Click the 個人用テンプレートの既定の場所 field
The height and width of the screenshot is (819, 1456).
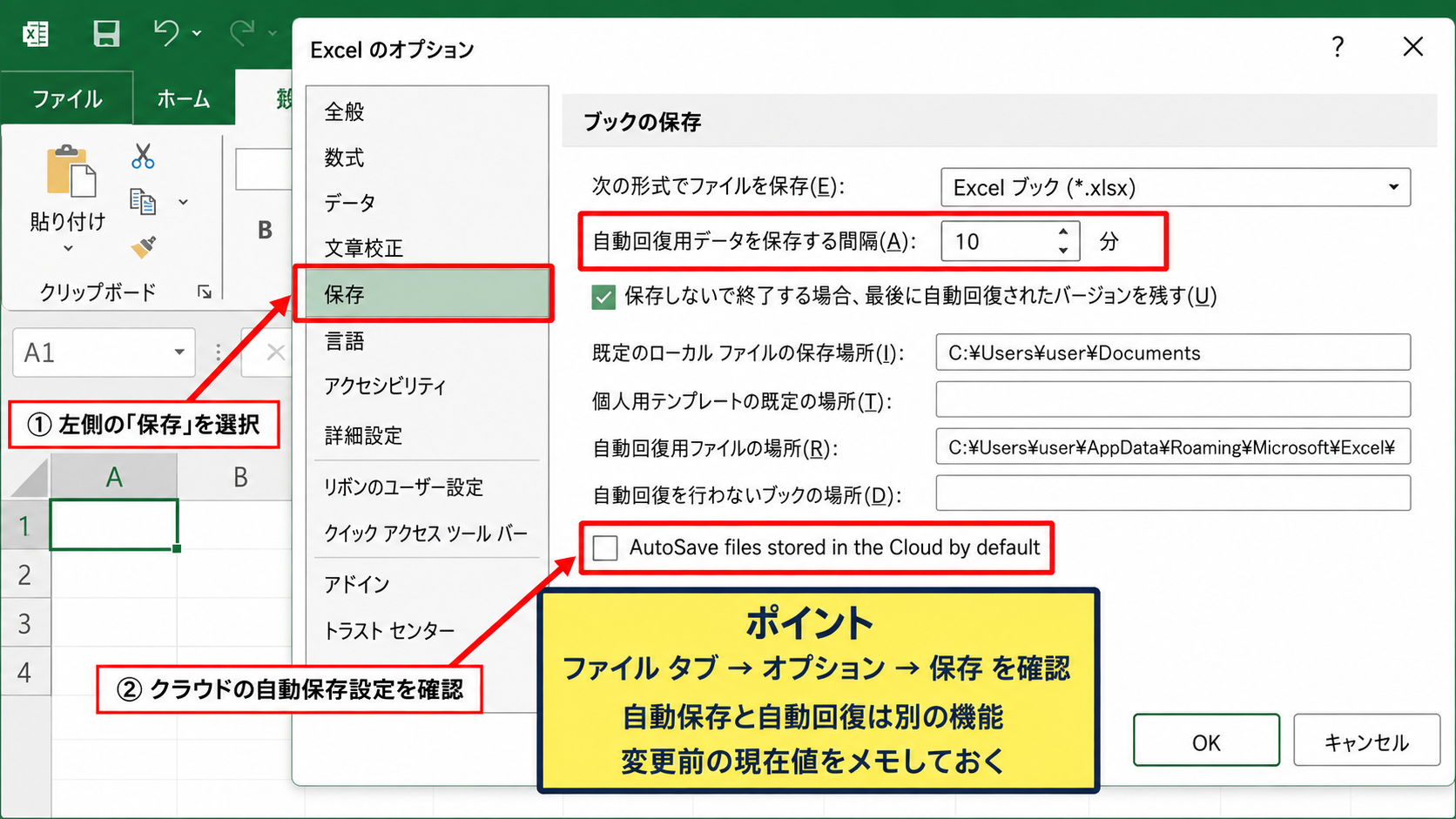click(1173, 399)
